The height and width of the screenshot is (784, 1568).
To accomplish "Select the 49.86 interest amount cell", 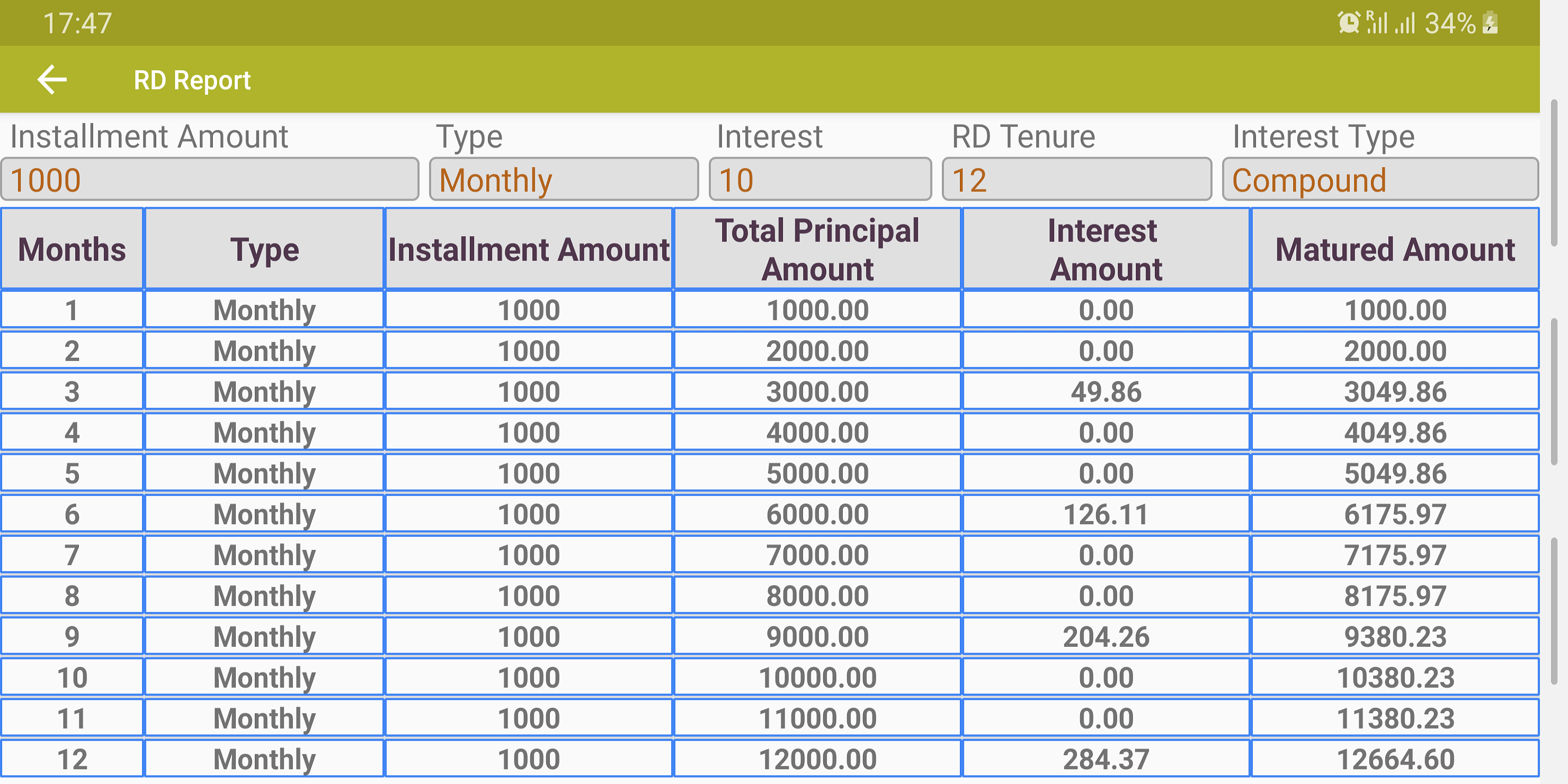I will click(x=1106, y=392).
